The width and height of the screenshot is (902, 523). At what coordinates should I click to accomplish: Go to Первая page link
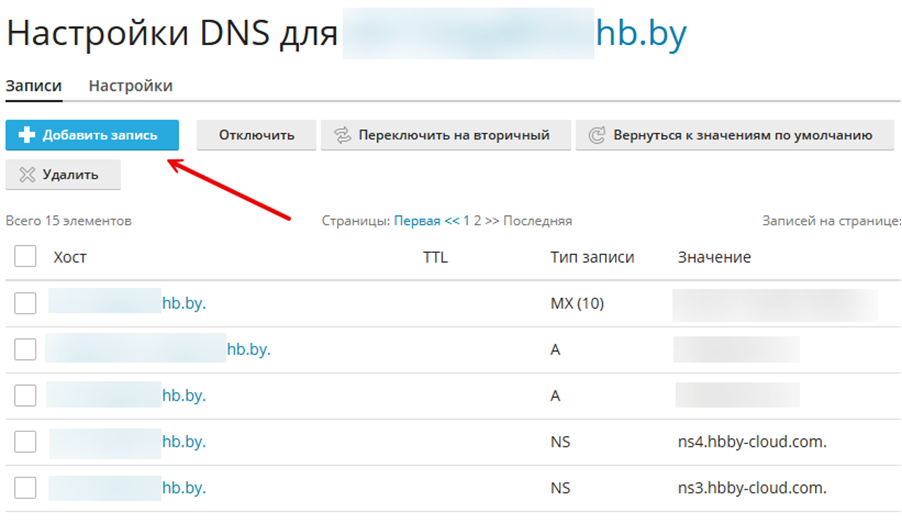(417, 221)
